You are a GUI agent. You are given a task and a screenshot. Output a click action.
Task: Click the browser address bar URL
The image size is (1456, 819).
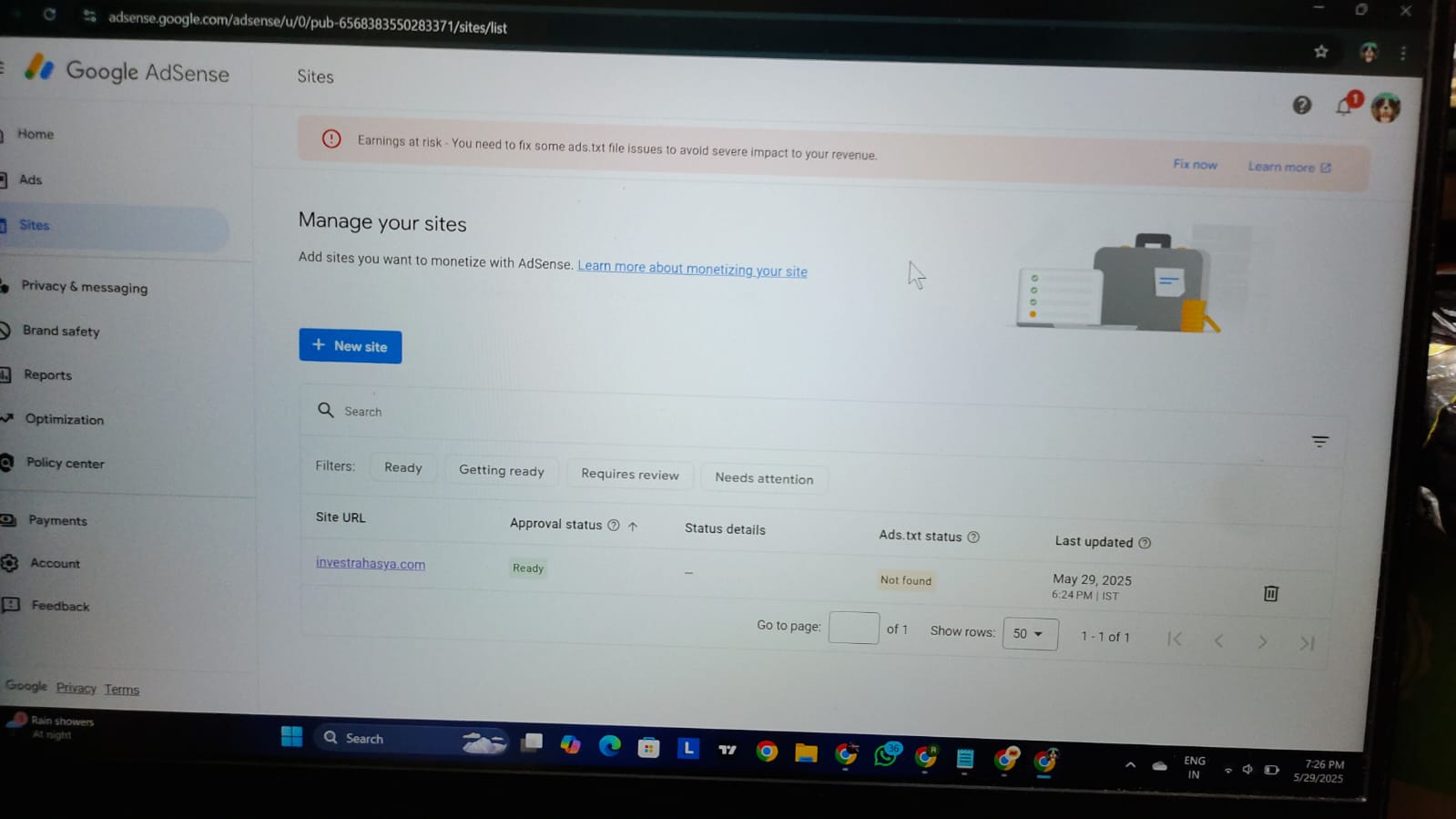pyautogui.click(x=308, y=23)
